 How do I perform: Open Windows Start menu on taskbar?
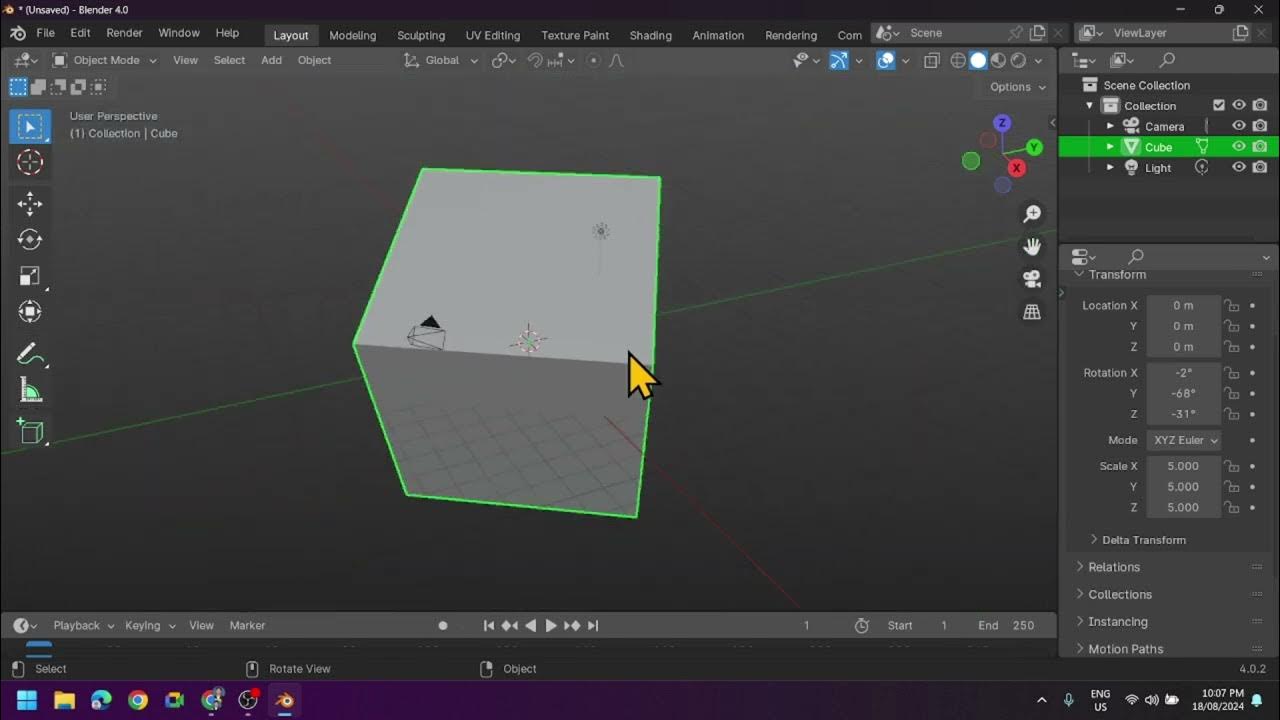pyautogui.click(x=27, y=699)
